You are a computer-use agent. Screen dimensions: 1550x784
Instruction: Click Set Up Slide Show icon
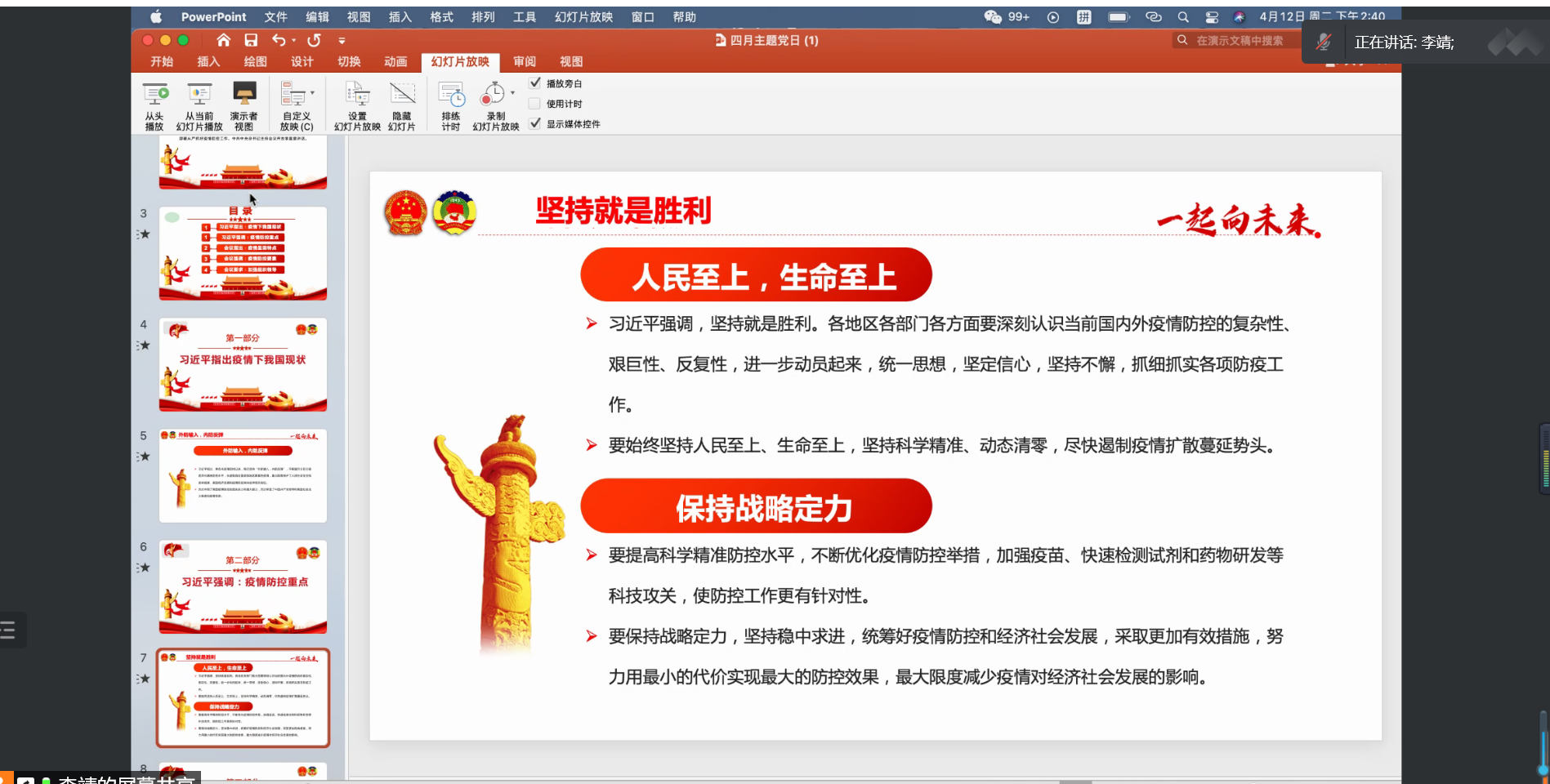[357, 96]
